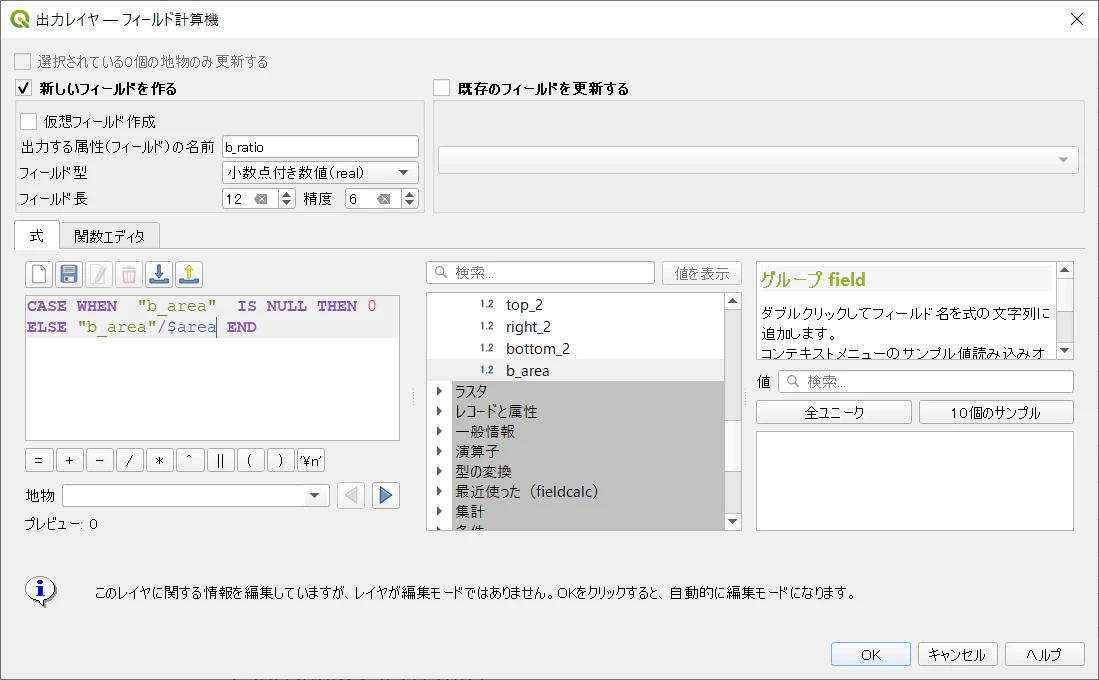Click OK to run the calculation
The image size is (1099, 680).
871,654
